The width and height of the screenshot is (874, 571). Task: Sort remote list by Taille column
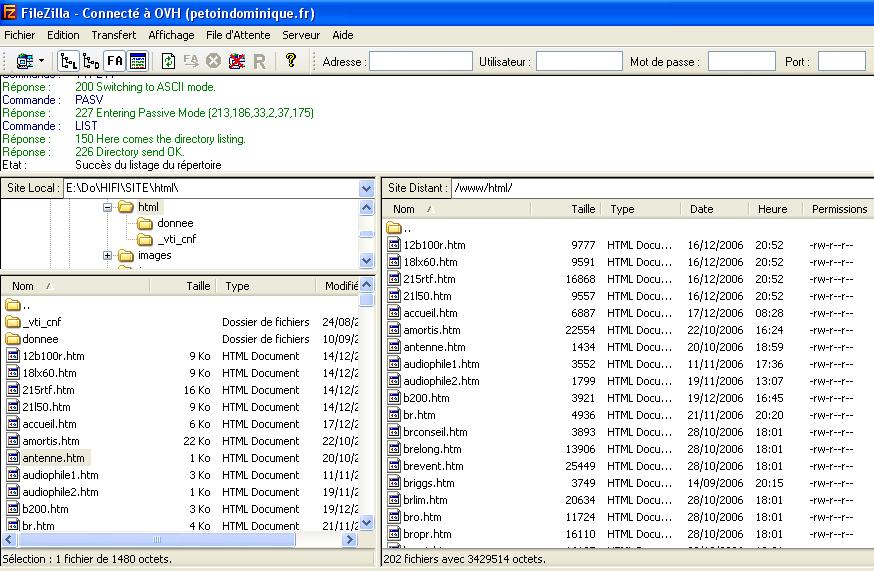pyautogui.click(x=565, y=209)
